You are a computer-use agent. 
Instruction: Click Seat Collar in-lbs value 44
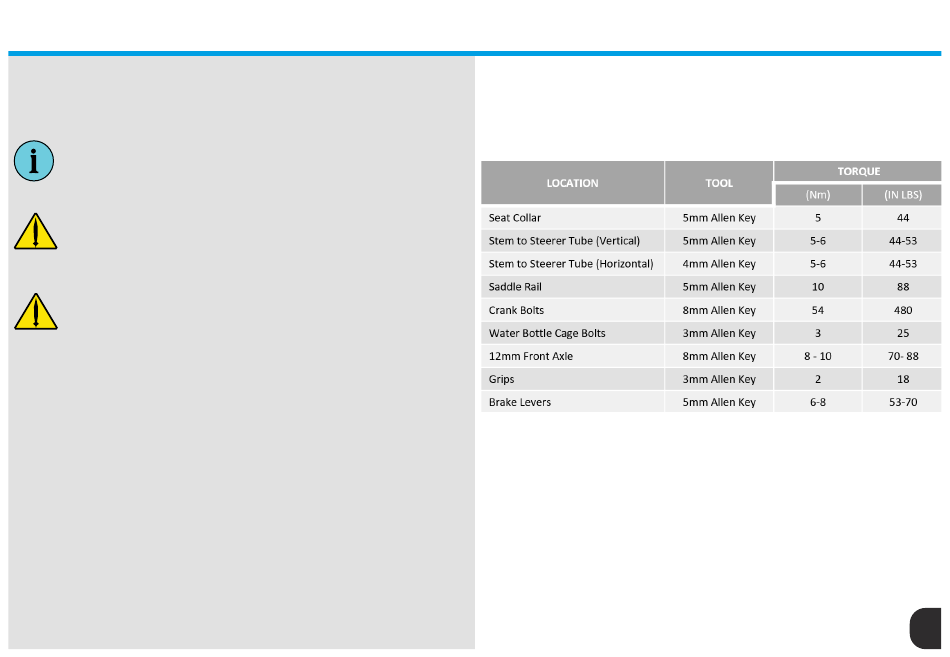point(903,218)
